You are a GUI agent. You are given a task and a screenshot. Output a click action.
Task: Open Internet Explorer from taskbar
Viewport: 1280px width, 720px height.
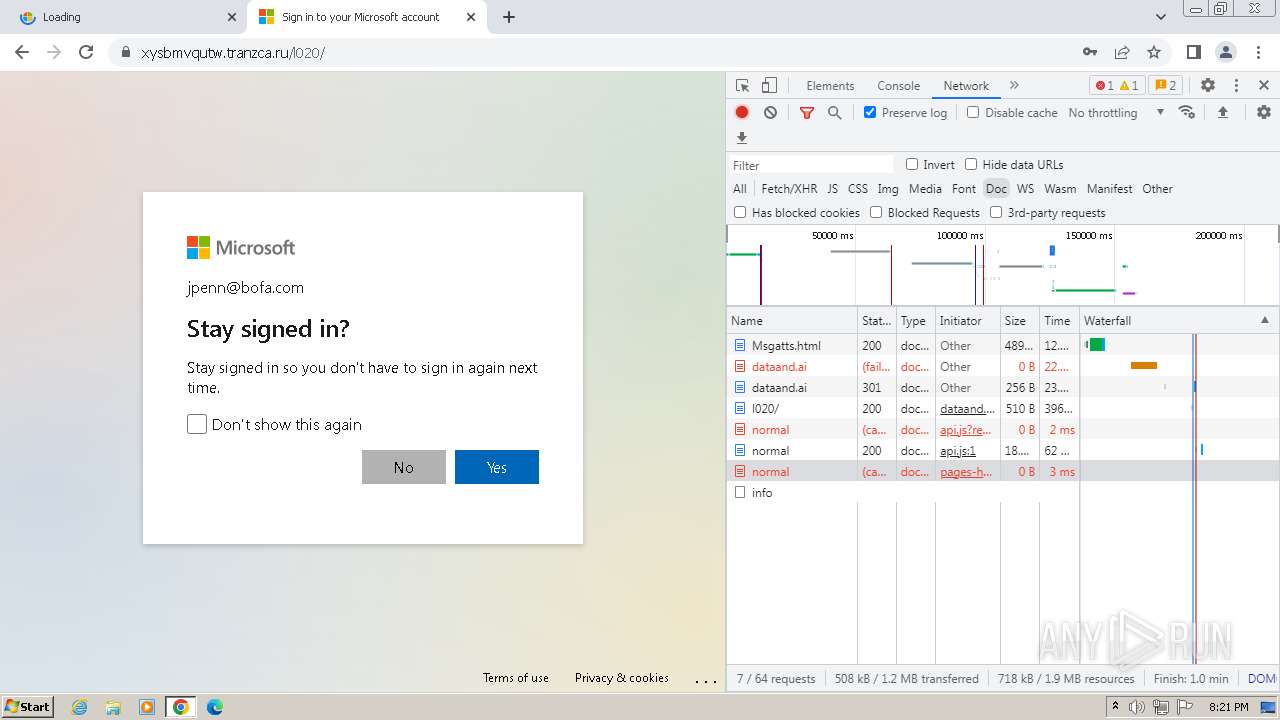point(79,707)
